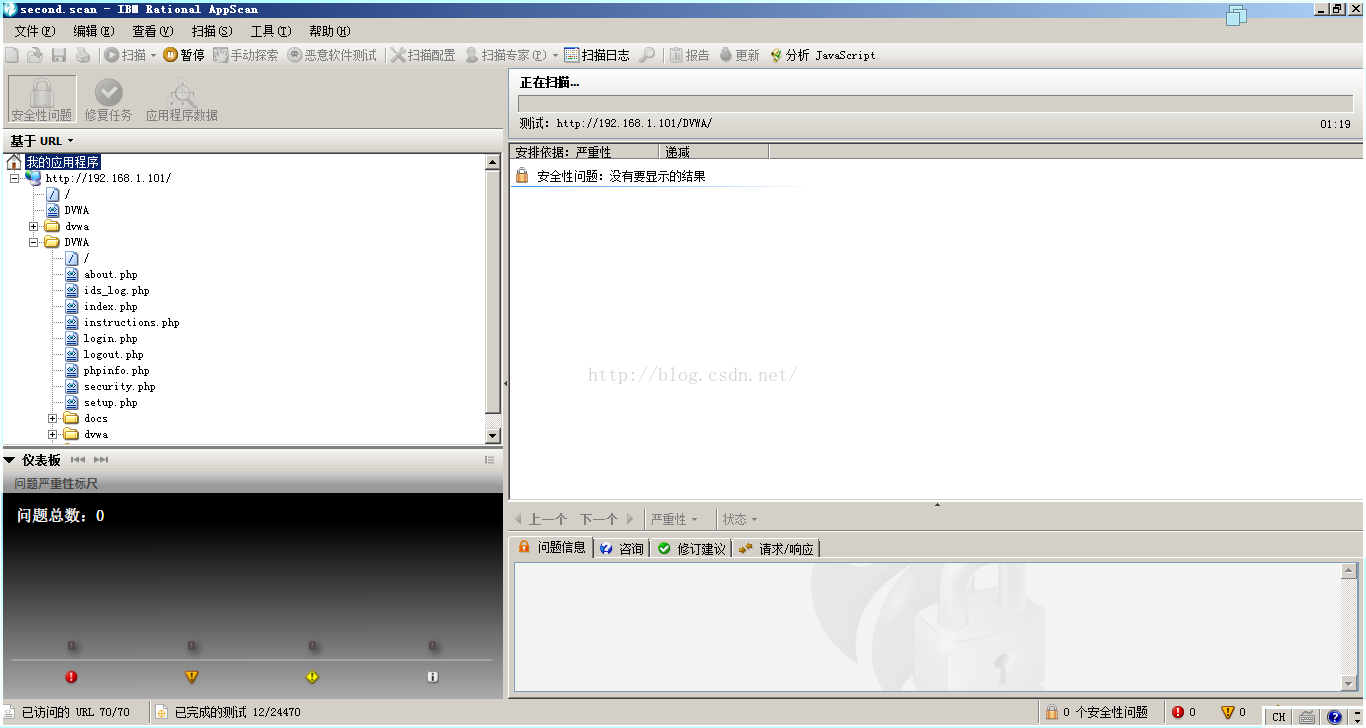Go to next issue with 下一个
Image resolution: width=1366 pixels, height=728 pixels.
607,519
